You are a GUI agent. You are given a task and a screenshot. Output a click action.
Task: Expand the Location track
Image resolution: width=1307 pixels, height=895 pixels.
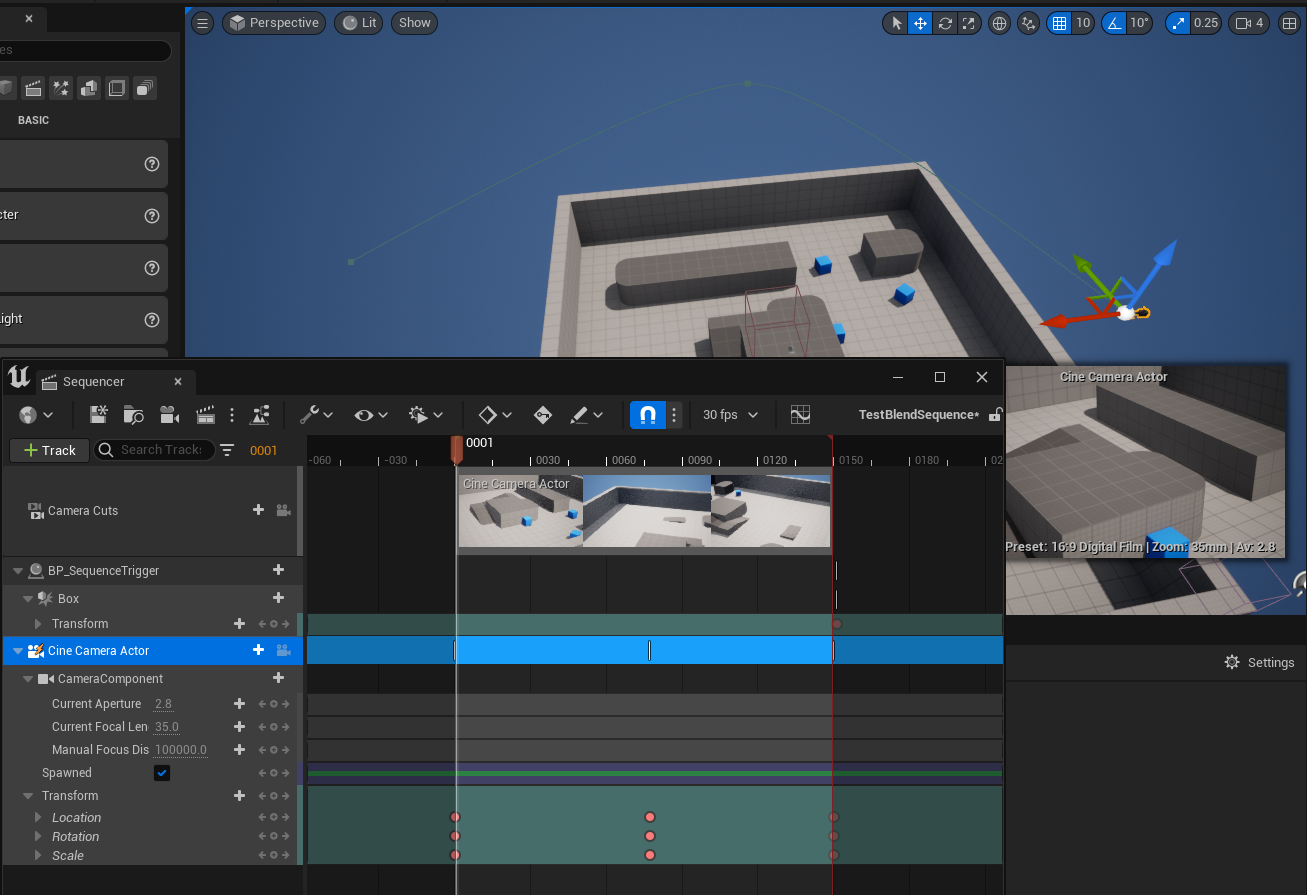38,818
